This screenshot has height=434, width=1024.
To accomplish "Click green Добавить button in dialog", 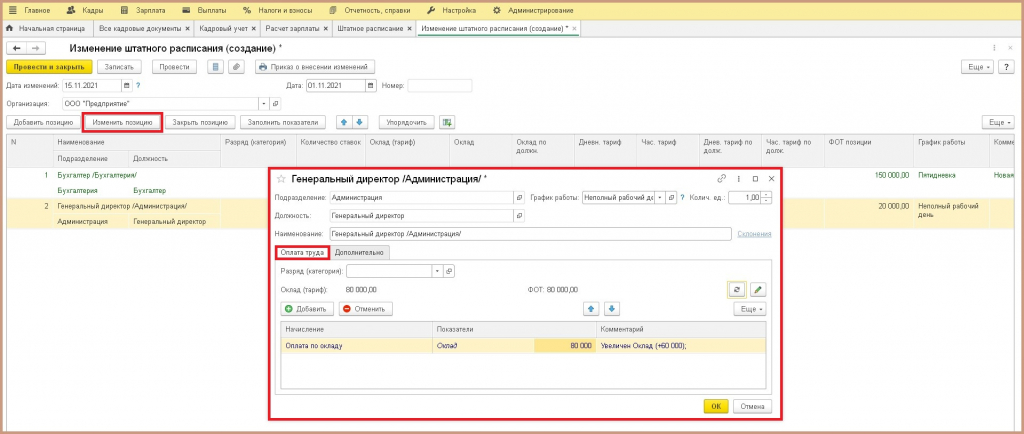I will tap(308, 309).
